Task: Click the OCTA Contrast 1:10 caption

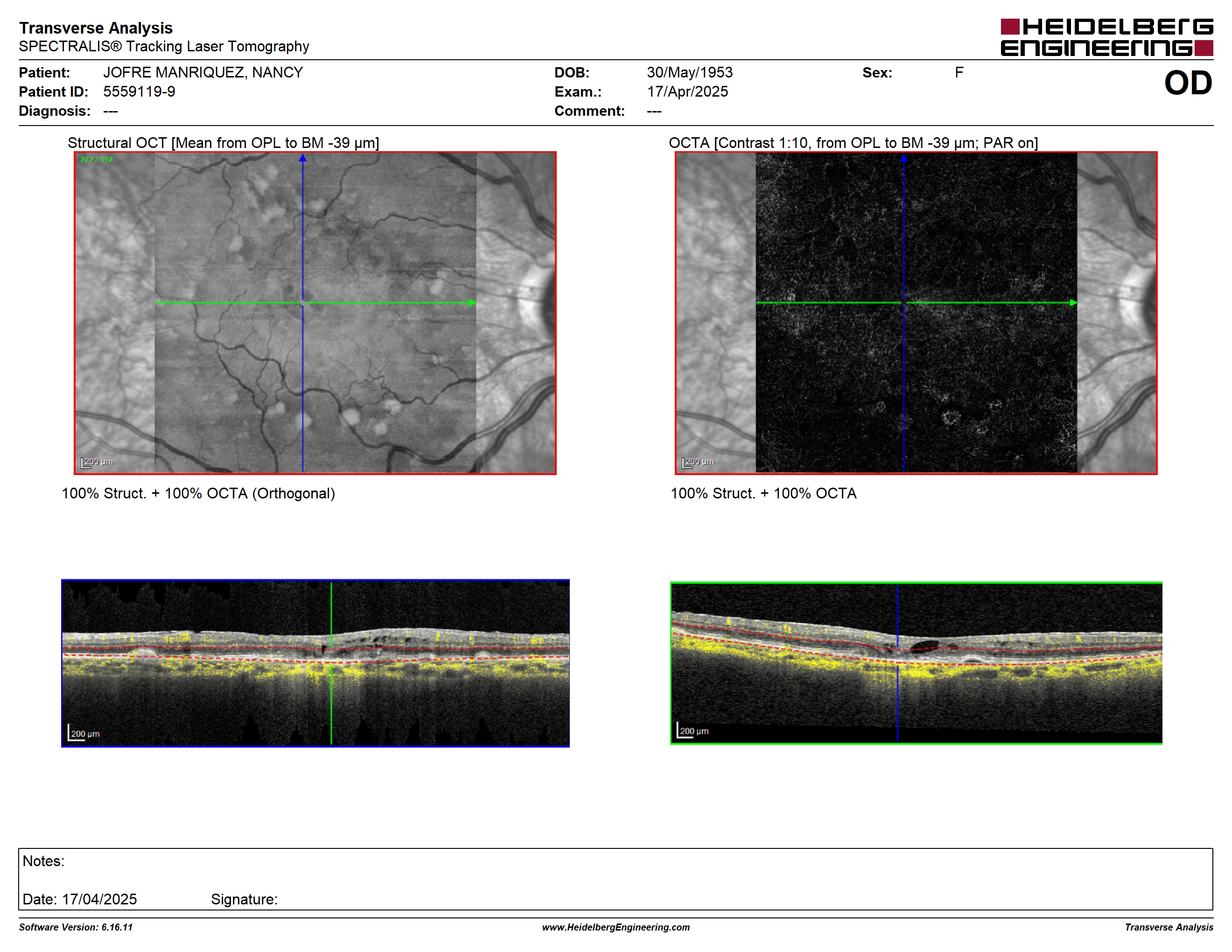Action: pos(854,143)
